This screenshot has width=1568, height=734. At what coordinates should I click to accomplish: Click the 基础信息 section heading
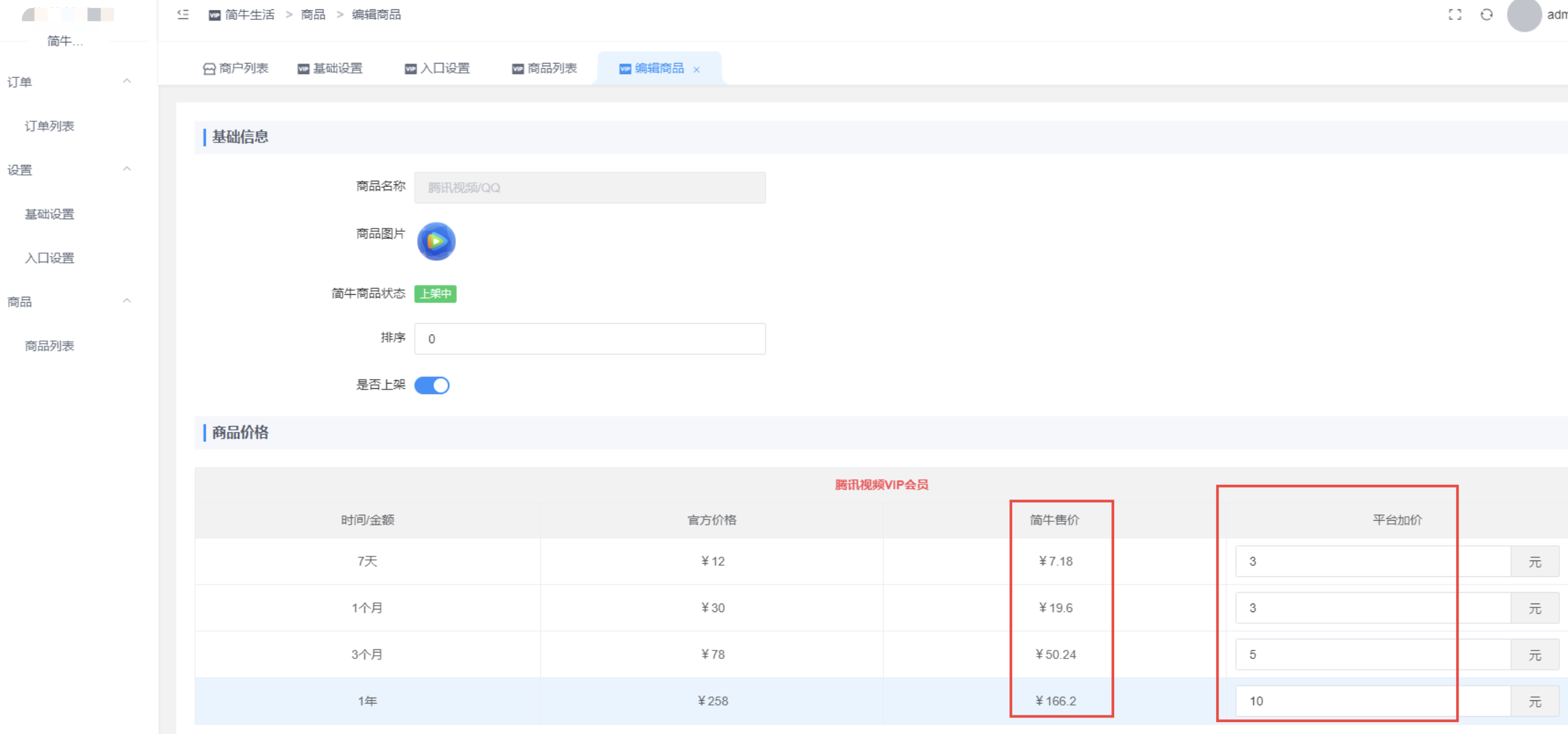[240, 137]
